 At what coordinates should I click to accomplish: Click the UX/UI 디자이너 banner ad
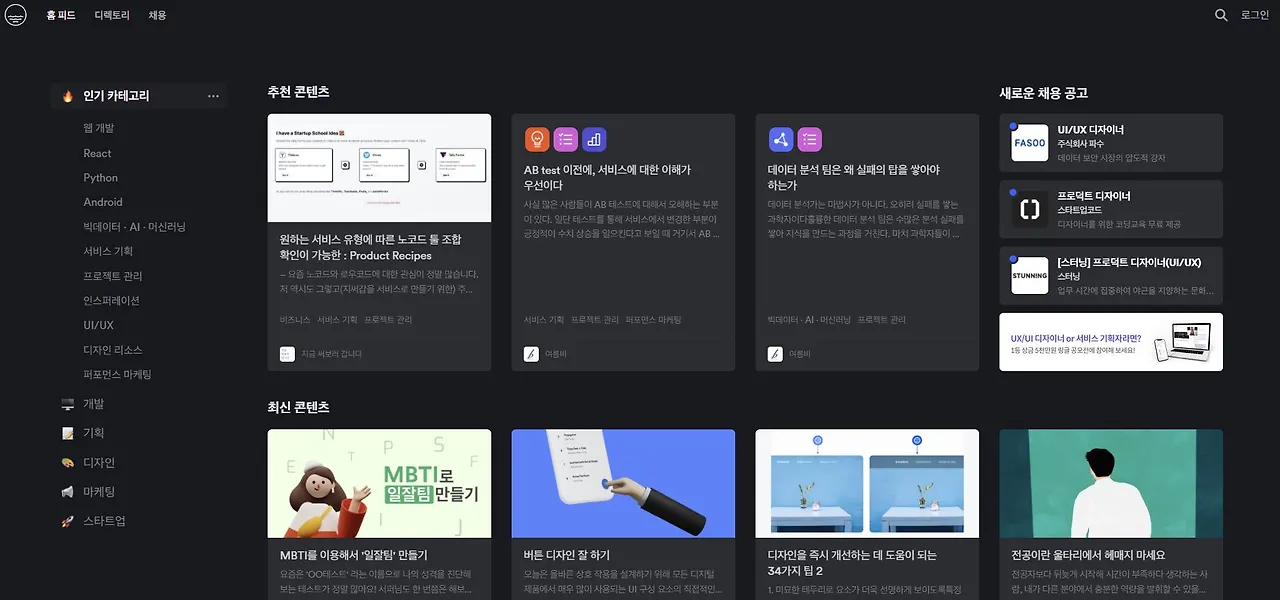[1110, 340]
